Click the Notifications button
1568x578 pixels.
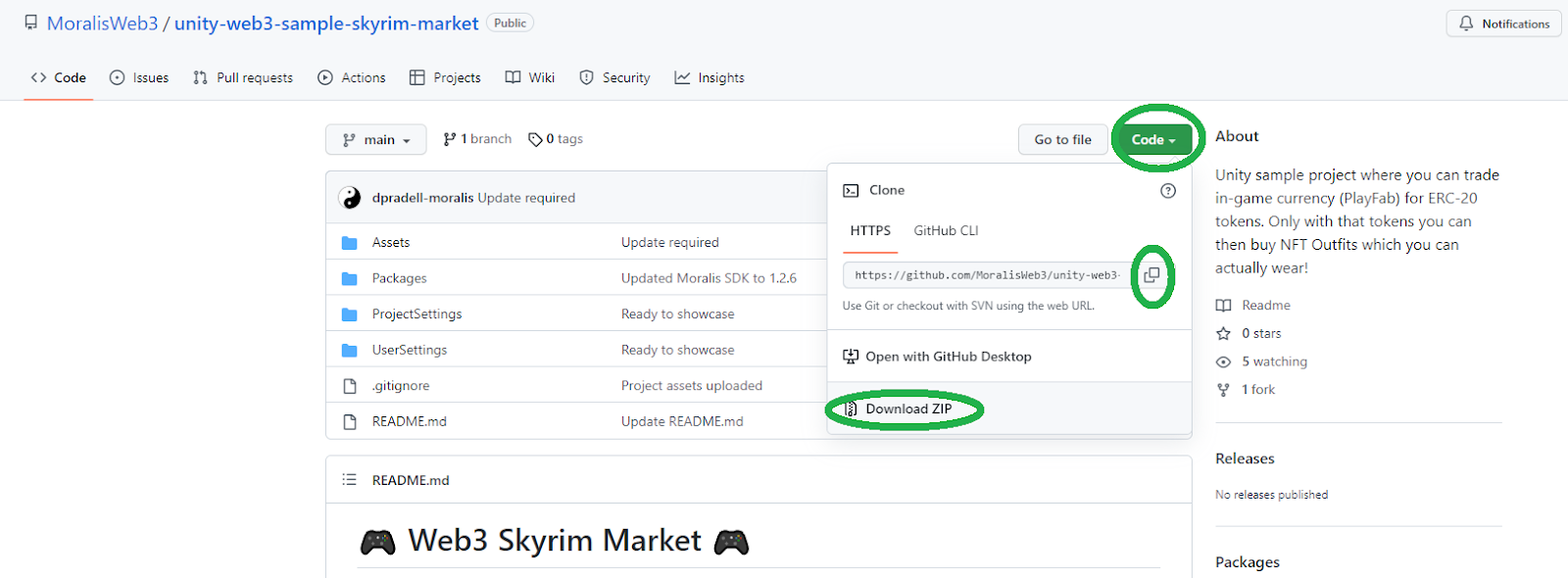(x=1503, y=24)
